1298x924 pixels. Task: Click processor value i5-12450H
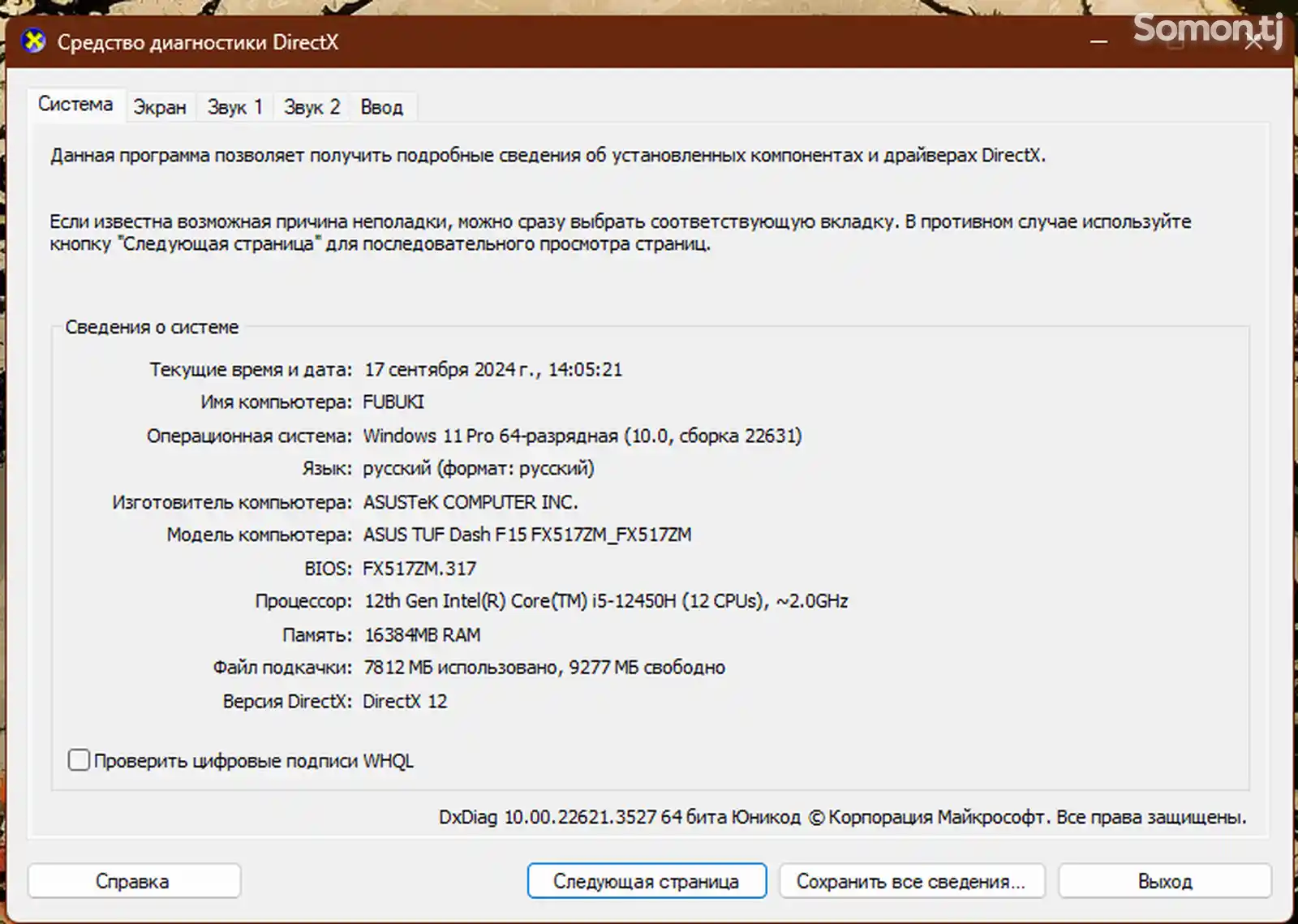(606, 601)
